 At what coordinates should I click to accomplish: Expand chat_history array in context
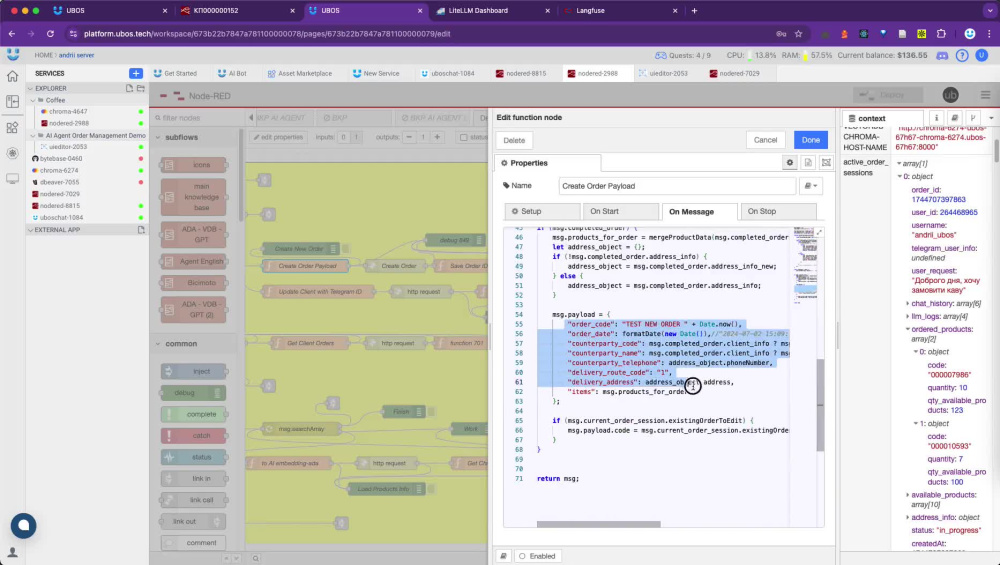click(x=908, y=304)
